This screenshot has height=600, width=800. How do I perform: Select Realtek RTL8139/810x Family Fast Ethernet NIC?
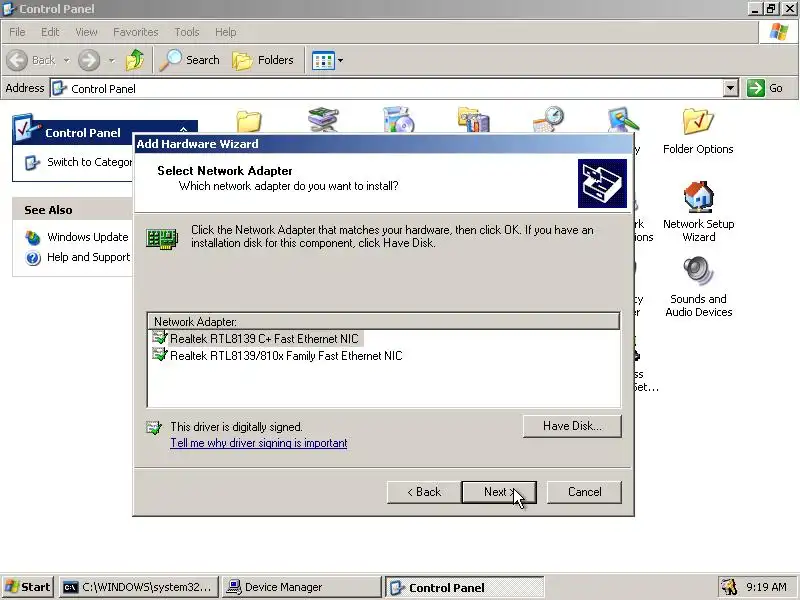coord(286,356)
